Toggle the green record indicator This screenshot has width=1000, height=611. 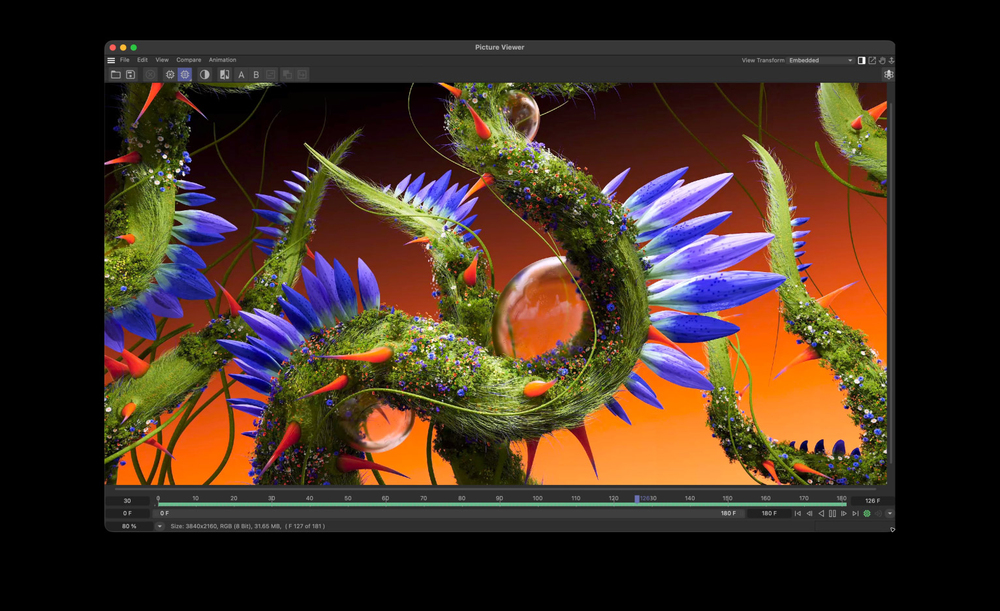867,513
